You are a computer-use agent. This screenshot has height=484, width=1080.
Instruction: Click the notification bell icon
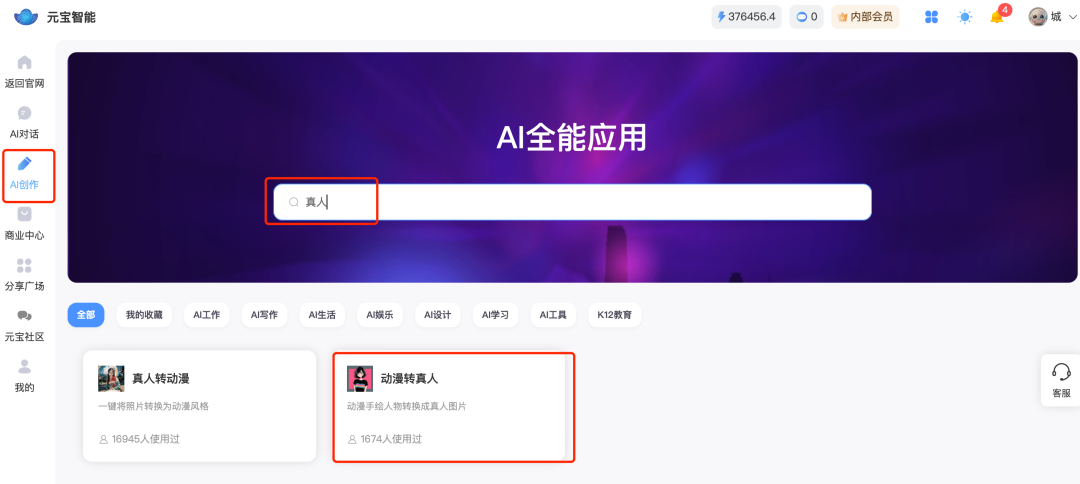click(997, 17)
